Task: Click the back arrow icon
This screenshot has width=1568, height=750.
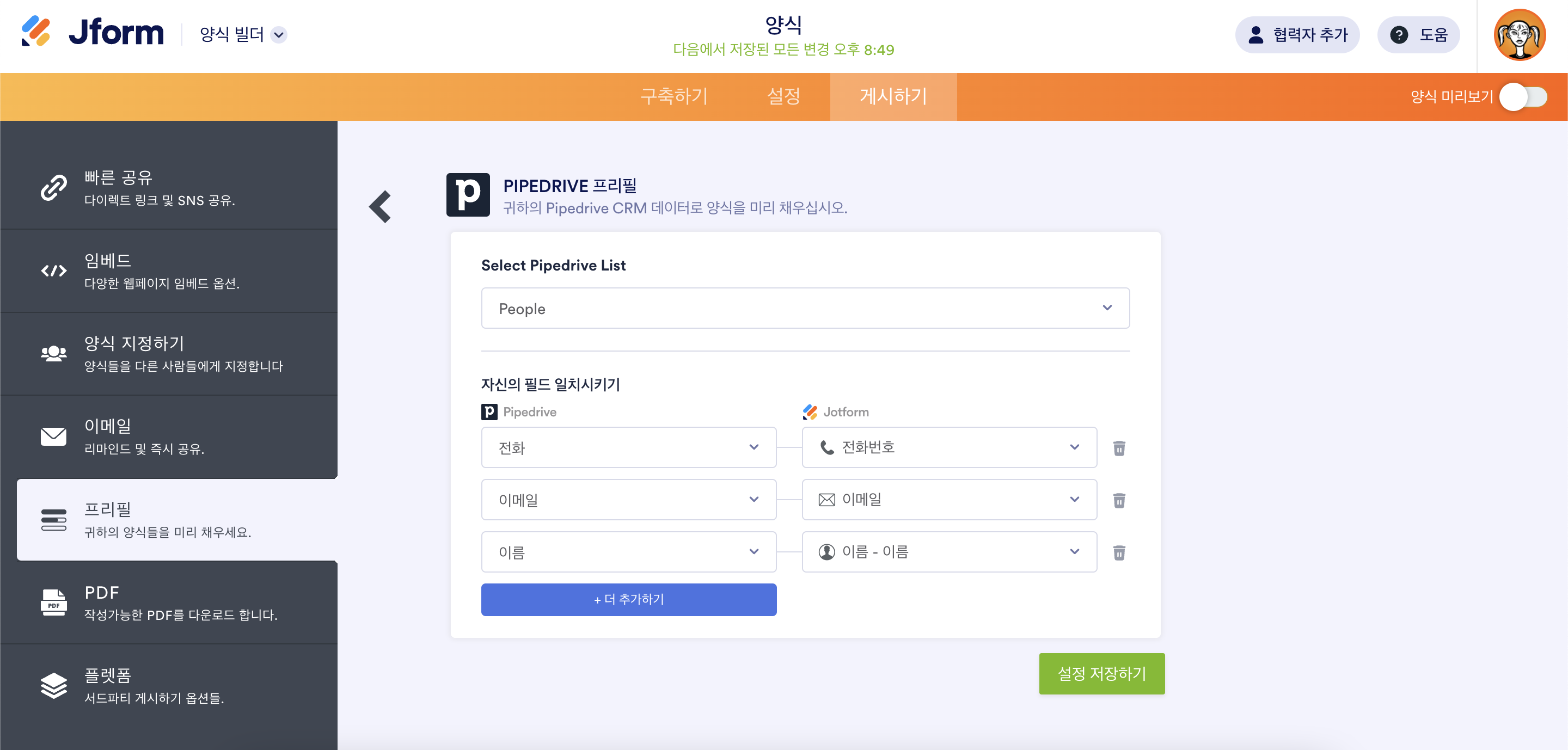Action: click(381, 207)
